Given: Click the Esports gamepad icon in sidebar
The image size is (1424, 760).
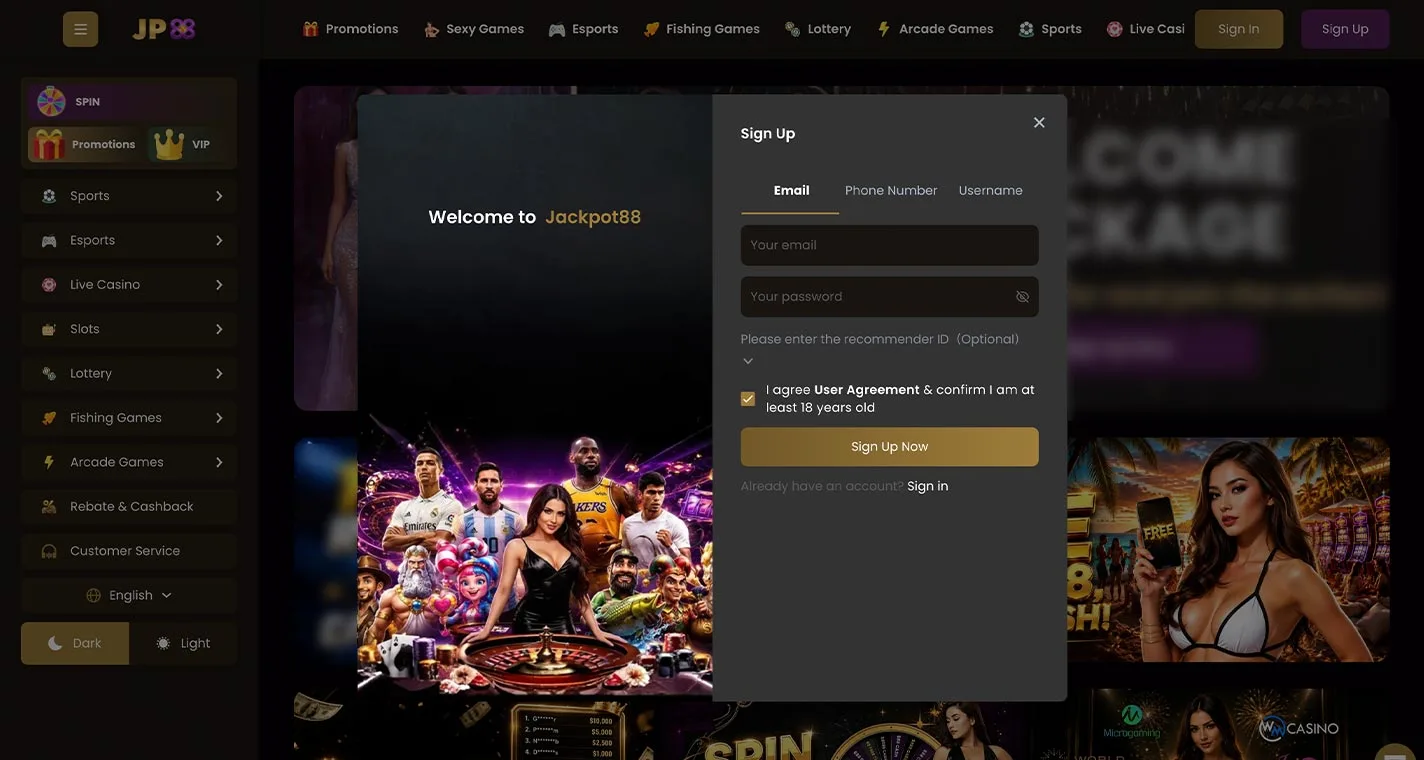Looking at the screenshot, I should click(x=49, y=241).
